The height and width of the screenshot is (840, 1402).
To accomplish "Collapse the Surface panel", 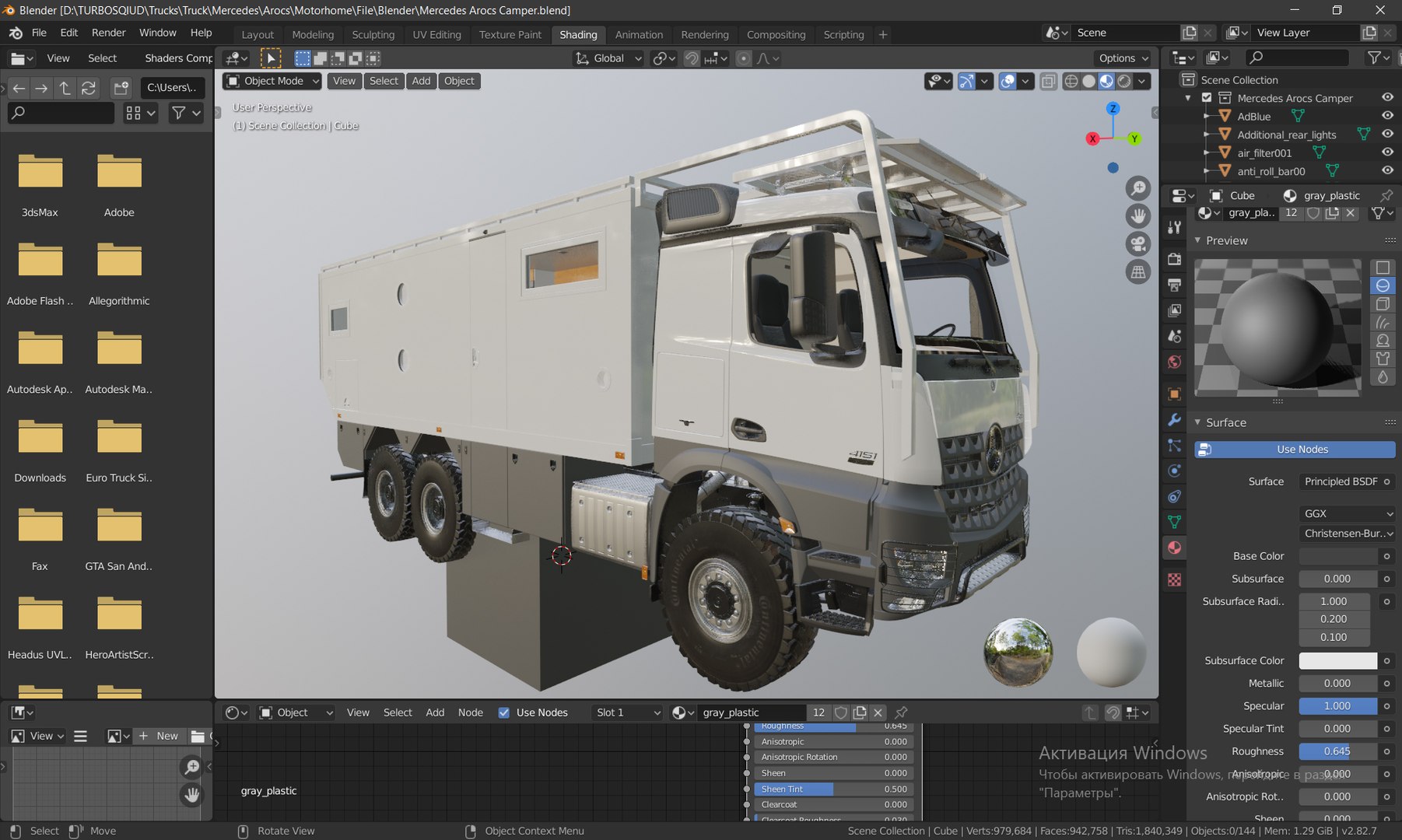I will [x=1197, y=422].
